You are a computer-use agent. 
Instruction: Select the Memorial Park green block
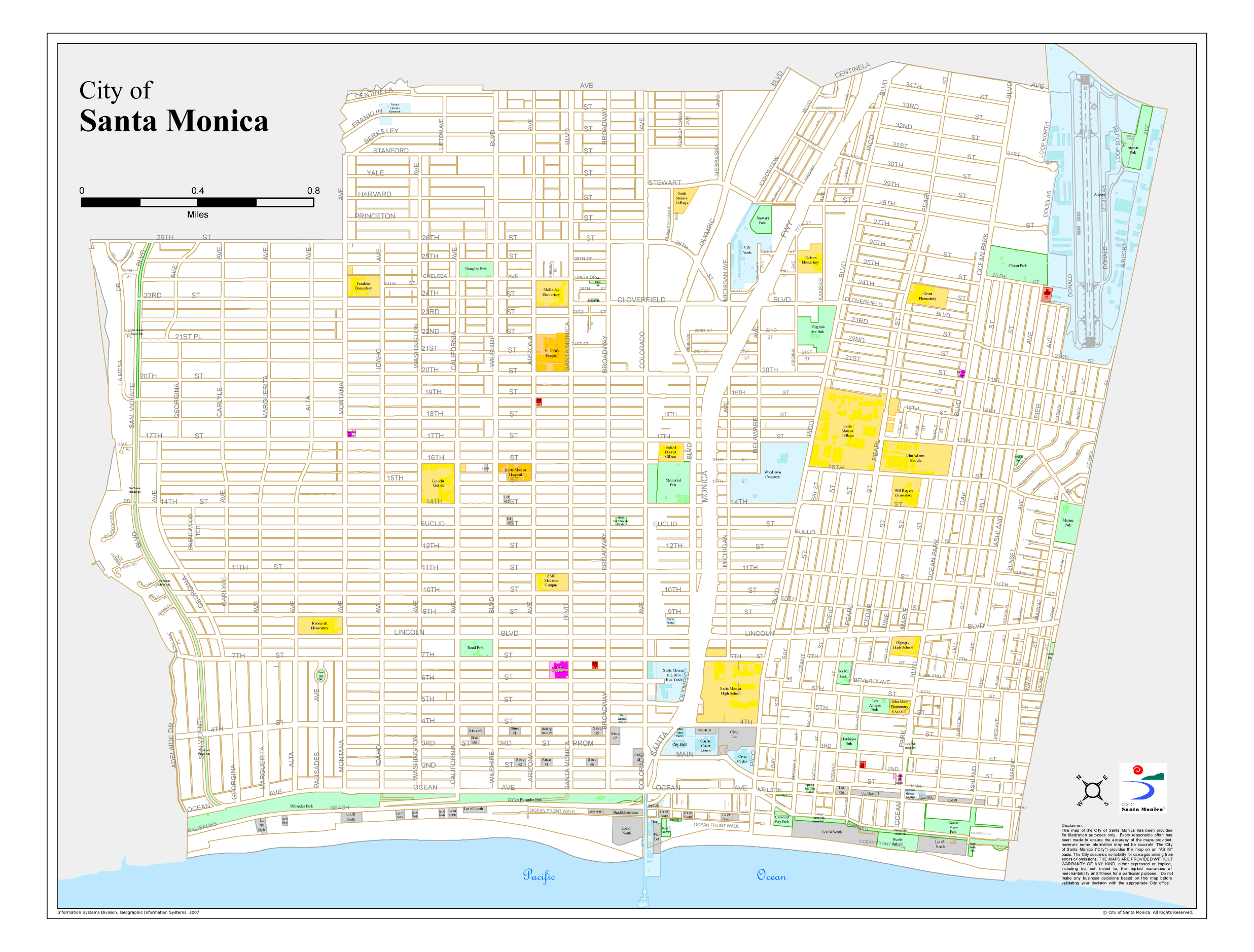[x=673, y=483]
